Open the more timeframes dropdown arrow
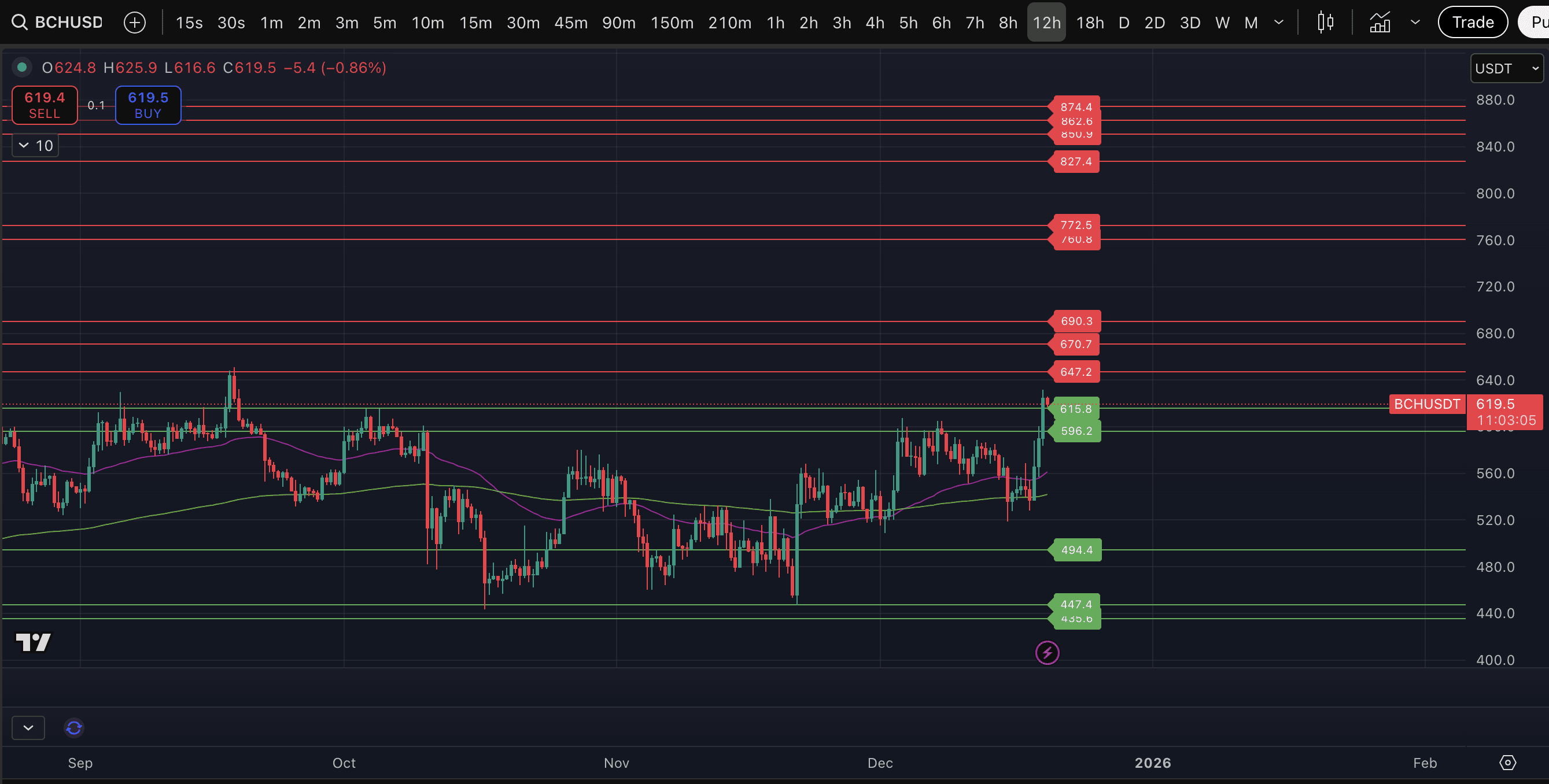The width and height of the screenshot is (1549, 784). pyautogui.click(x=1279, y=23)
